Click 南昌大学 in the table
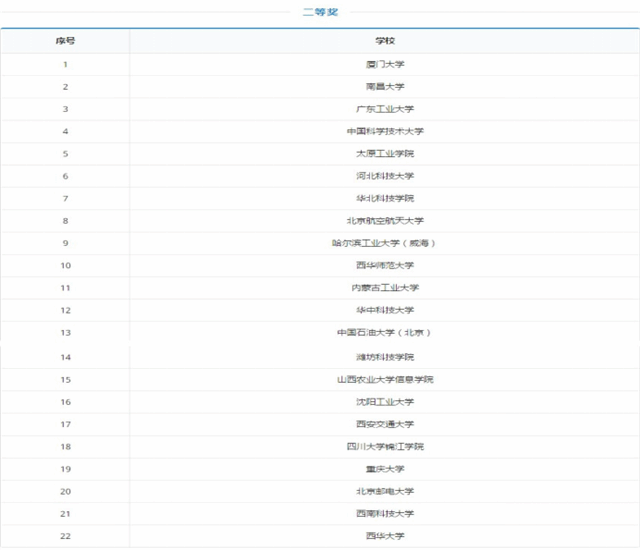The image size is (640, 550). [385, 86]
